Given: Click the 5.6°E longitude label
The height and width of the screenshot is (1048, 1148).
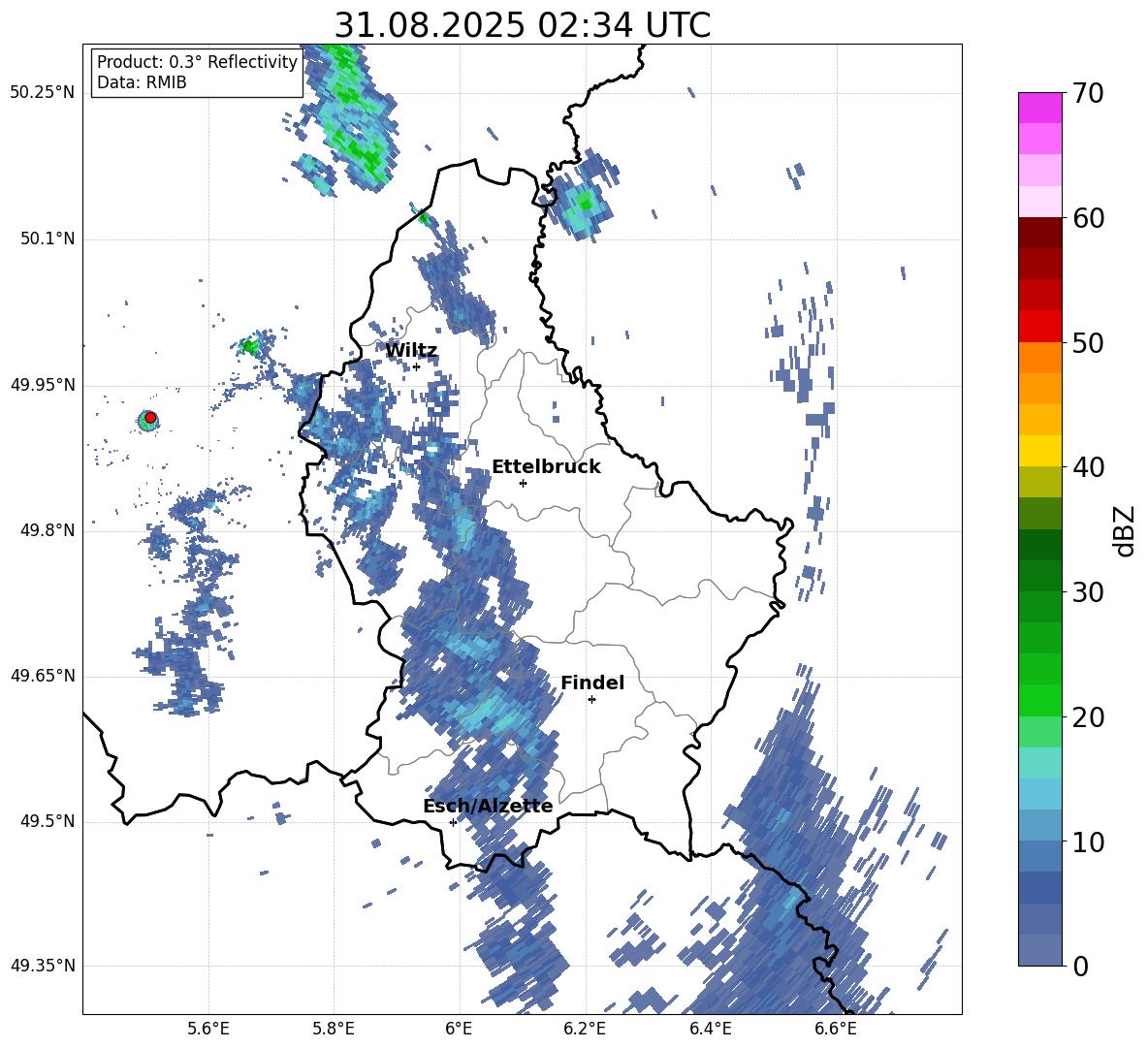Looking at the screenshot, I should pyautogui.click(x=208, y=1029).
